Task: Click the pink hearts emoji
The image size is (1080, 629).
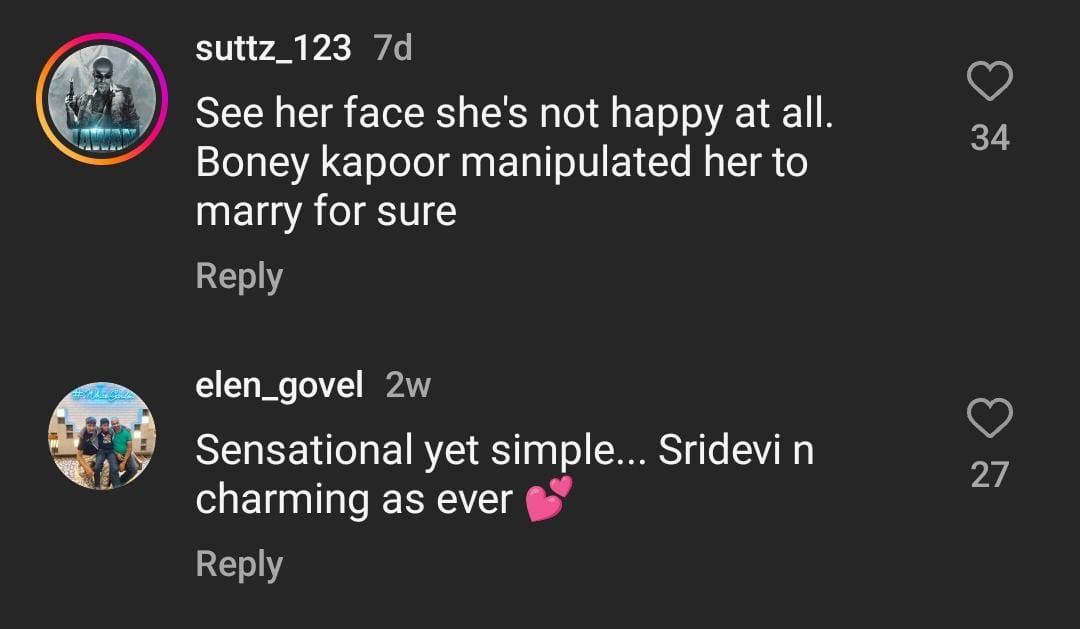Action: [x=549, y=499]
